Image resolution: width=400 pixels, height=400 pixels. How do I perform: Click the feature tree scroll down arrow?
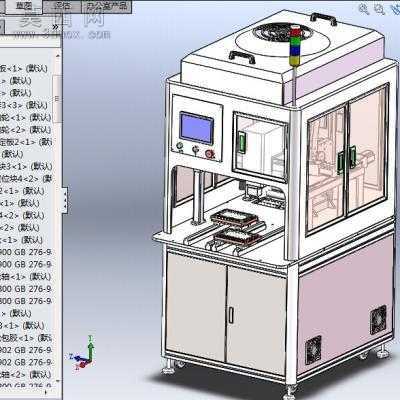(58, 381)
